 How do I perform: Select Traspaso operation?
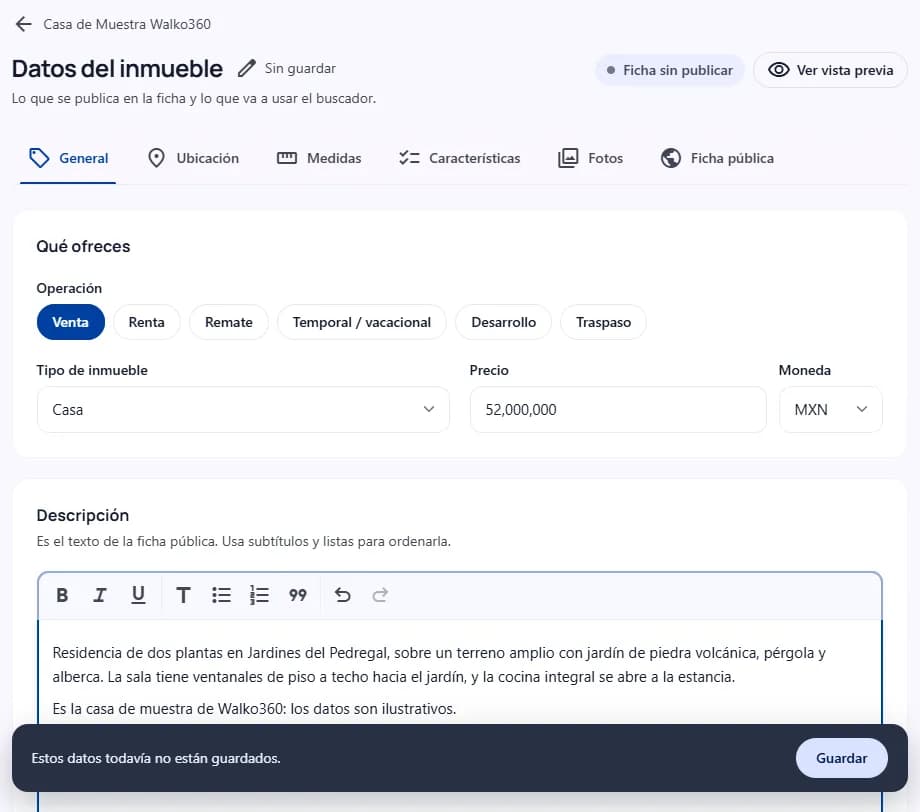pos(603,322)
